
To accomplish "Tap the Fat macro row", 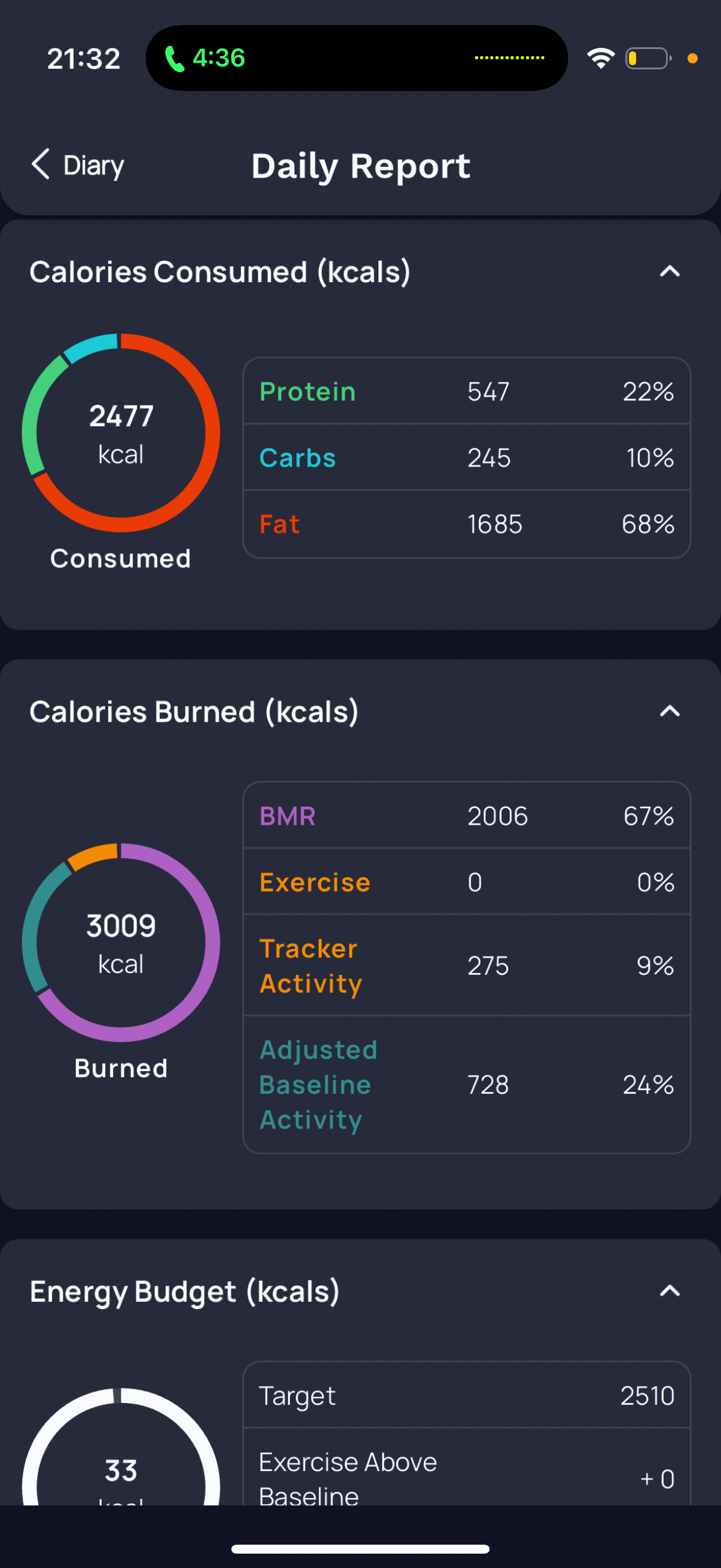I will pos(467,524).
